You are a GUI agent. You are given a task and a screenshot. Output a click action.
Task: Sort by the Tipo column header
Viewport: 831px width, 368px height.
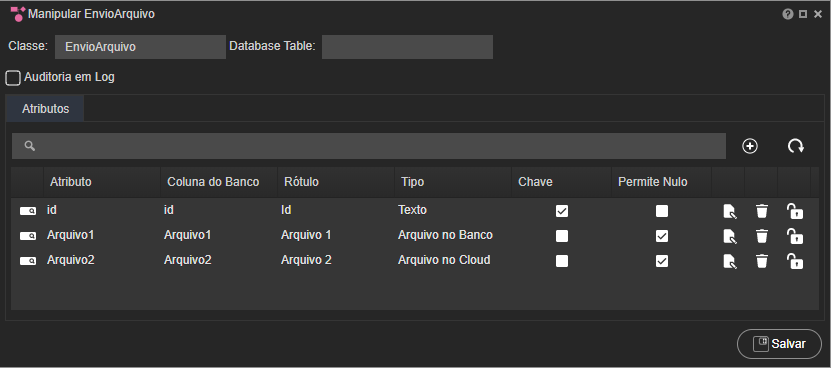tap(413, 182)
